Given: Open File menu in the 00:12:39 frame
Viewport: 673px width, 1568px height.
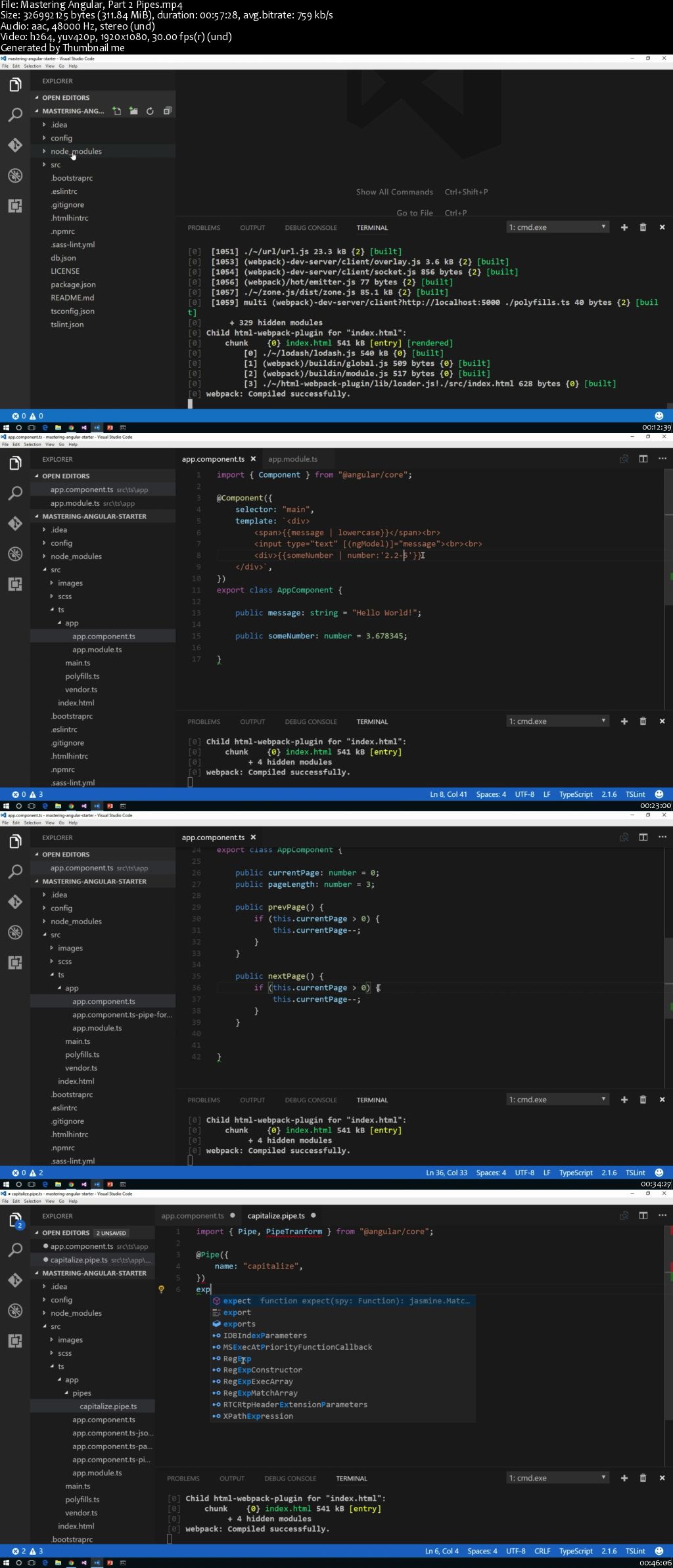Looking at the screenshot, I should click(5, 66).
